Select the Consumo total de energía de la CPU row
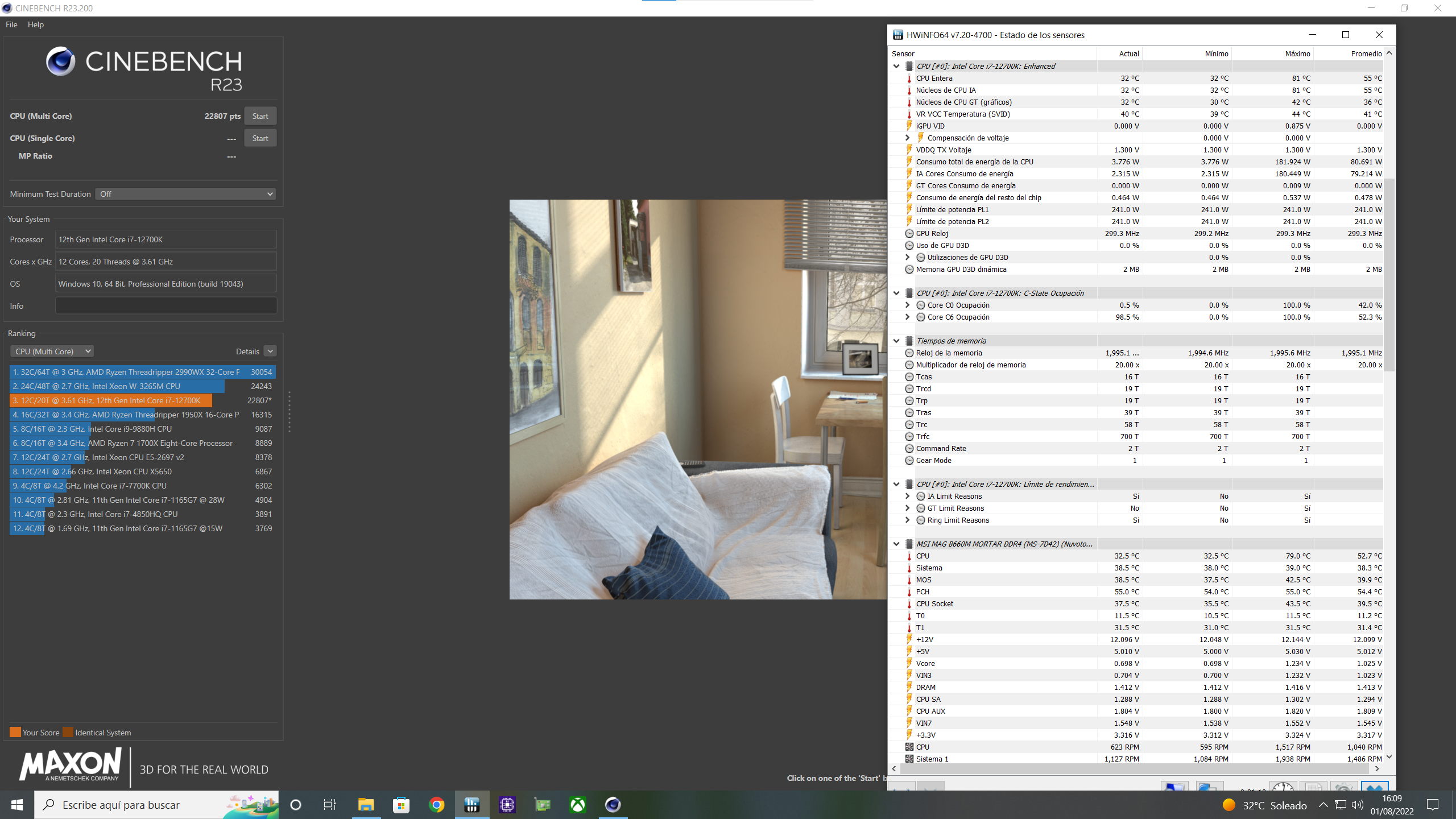The image size is (1456, 819). pyautogui.click(x=1136, y=162)
